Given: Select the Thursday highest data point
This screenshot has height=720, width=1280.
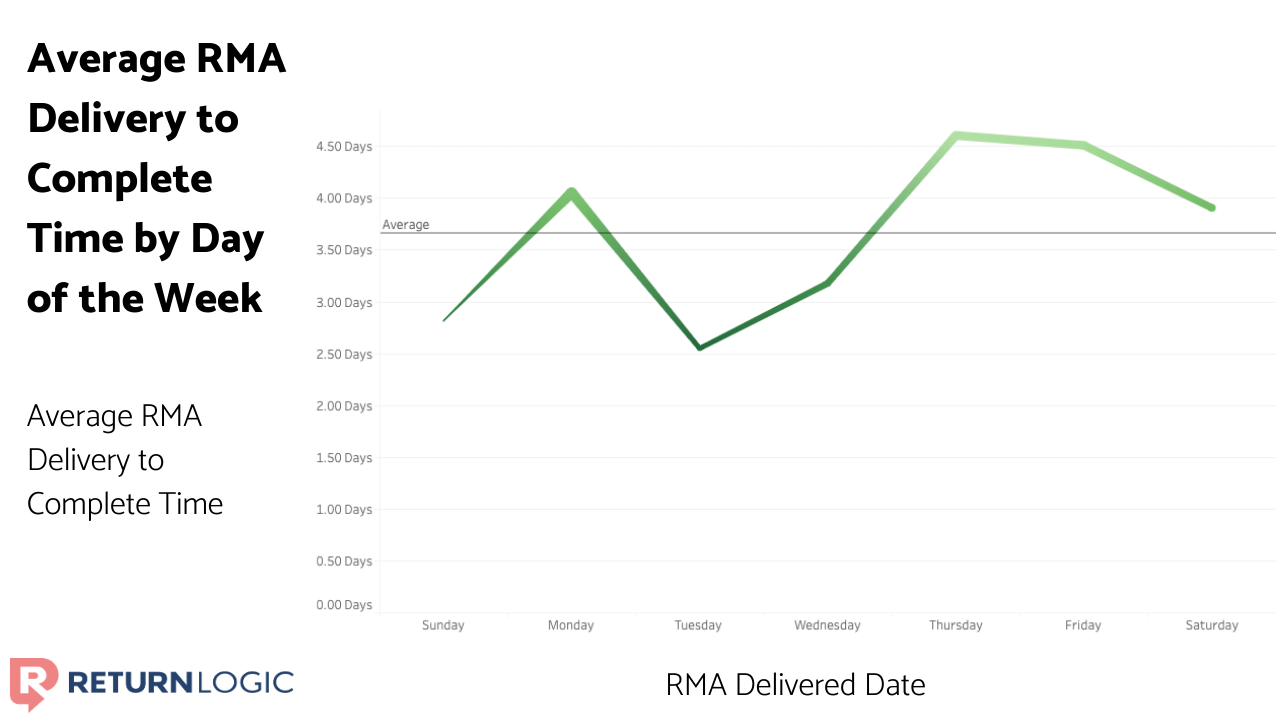Looking at the screenshot, I should point(956,136).
